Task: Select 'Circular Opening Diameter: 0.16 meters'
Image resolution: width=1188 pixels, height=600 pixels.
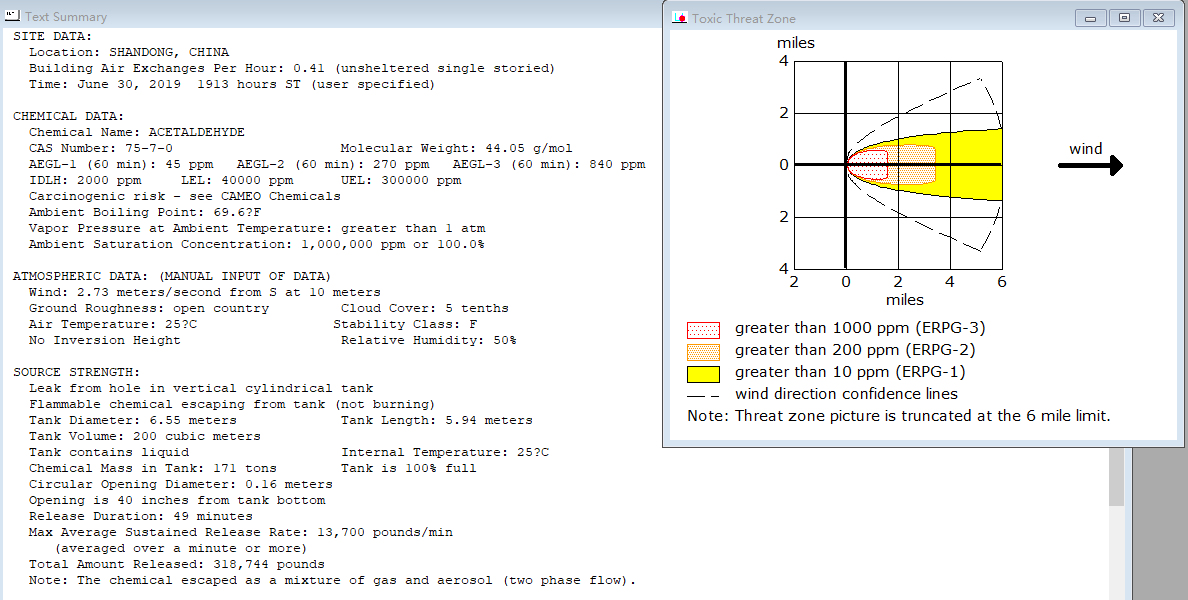Action: click(181, 484)
